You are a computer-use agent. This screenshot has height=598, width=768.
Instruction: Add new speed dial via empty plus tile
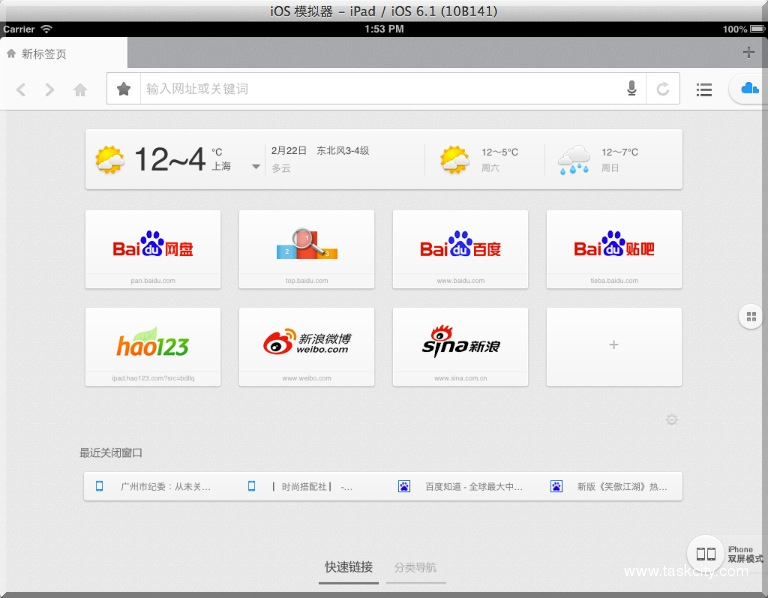pos(614,347)
